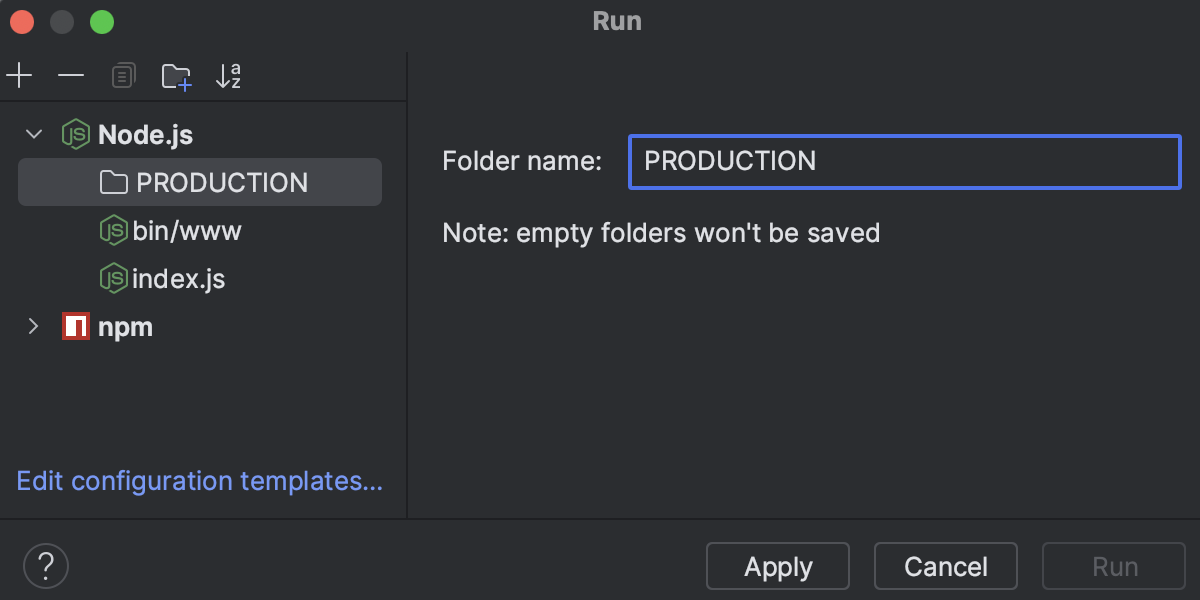Click the Copy Configuration icon
This screenshot has height=600, width=1200.
point(123,76)
